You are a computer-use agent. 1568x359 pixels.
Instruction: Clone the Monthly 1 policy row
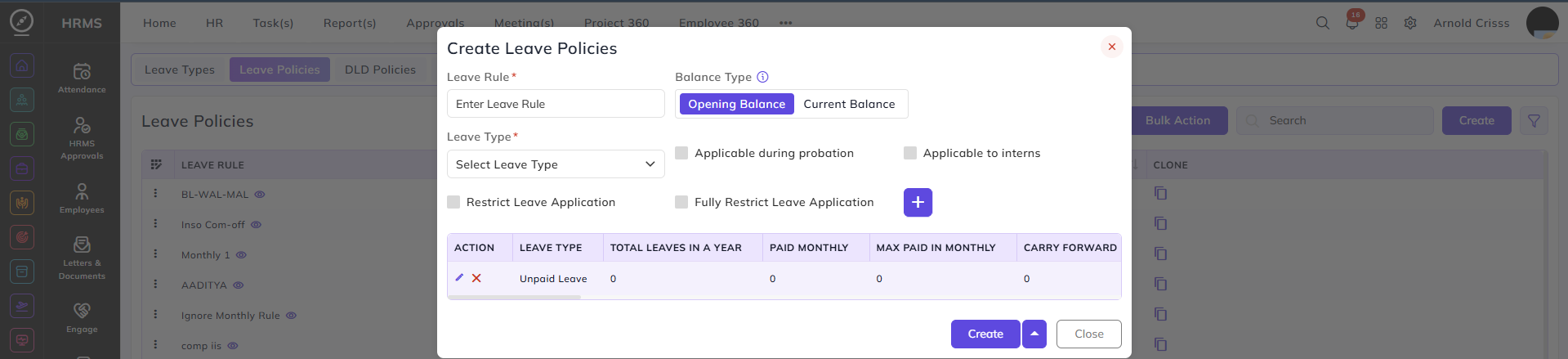(1160, 254)
